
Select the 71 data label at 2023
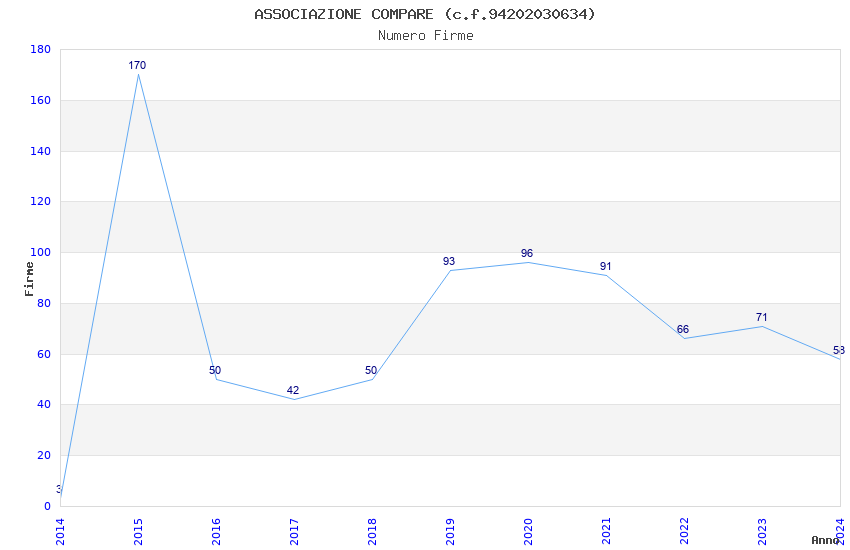pyautogui.click(x=762, y=317)
